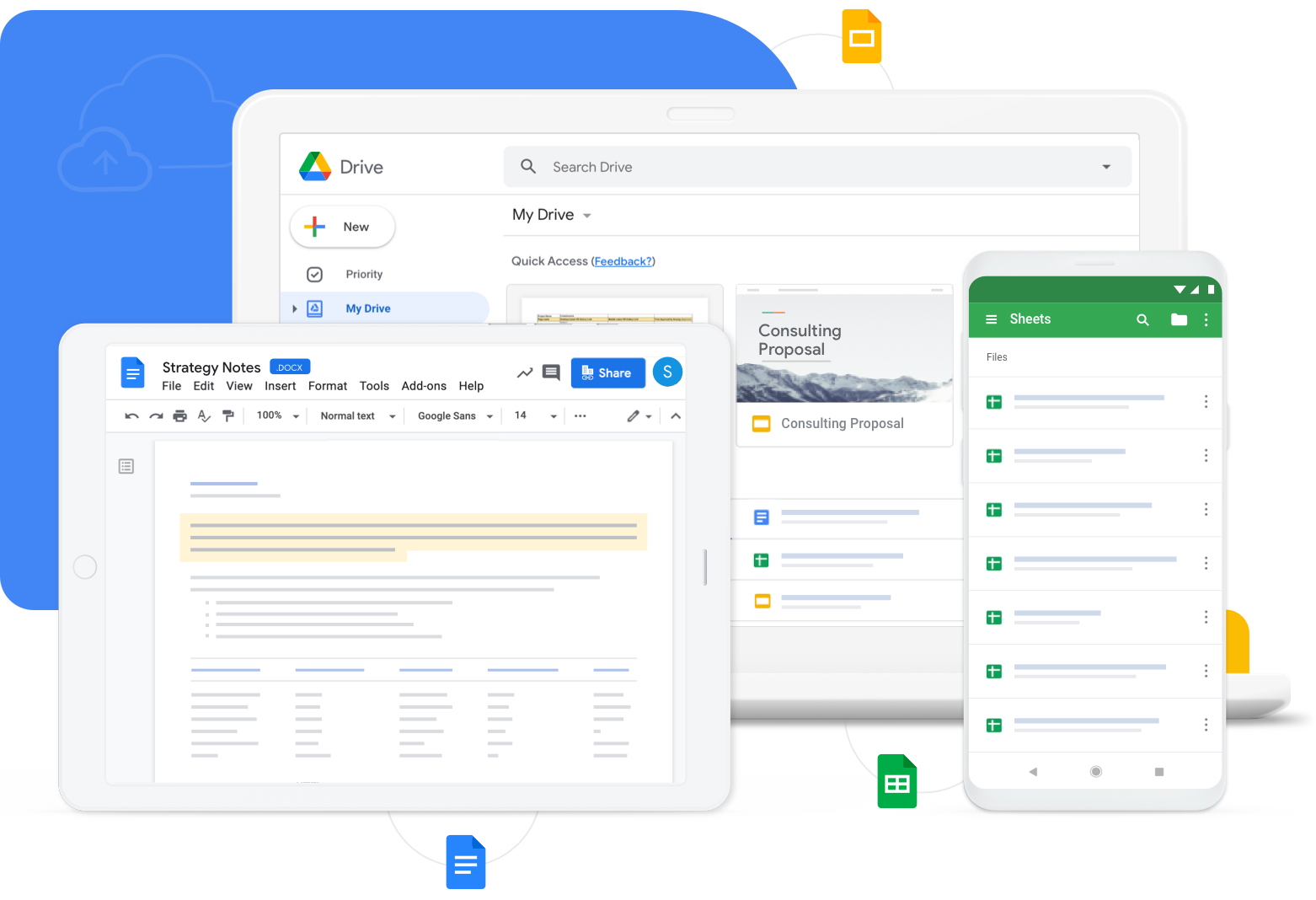The width and height of the screenshot is (1316, 900).
Task: Click the Redo icon in Docs toolbar
Action: [x=156, y=416]
